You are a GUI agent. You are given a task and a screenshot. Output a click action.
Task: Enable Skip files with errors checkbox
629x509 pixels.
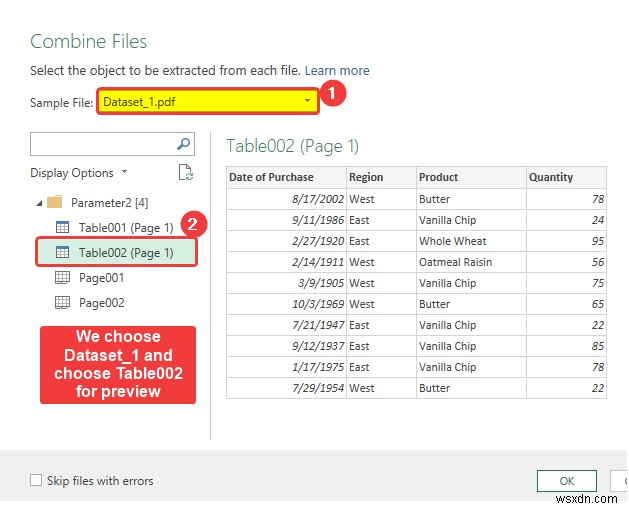(36, 480)
